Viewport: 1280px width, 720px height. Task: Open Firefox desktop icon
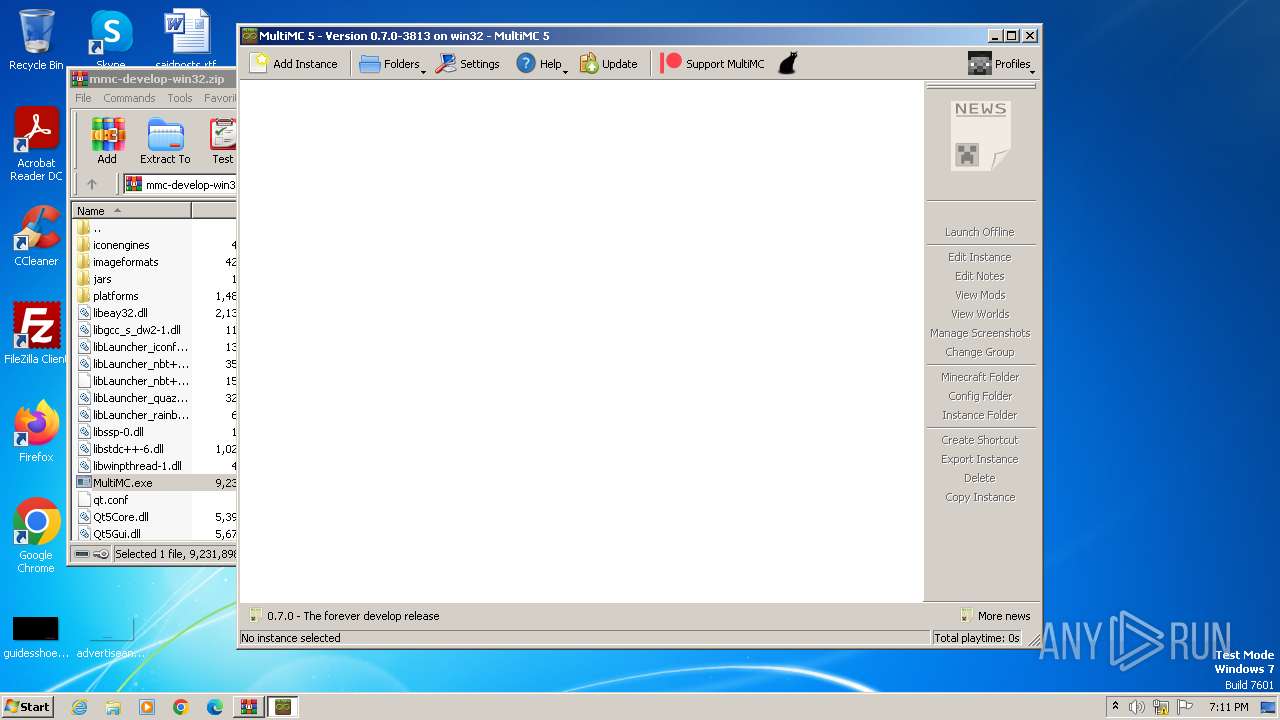click(x=36, y=432)
